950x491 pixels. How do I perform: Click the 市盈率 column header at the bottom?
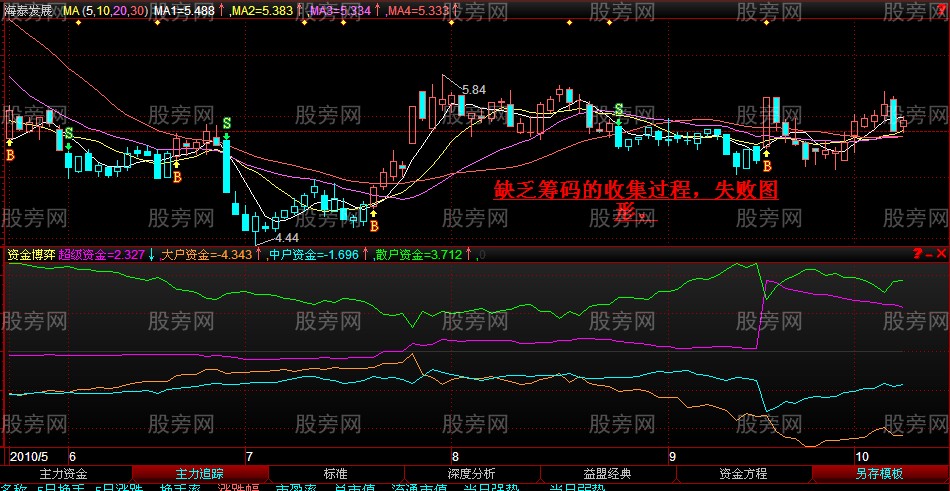click(297, 487)
